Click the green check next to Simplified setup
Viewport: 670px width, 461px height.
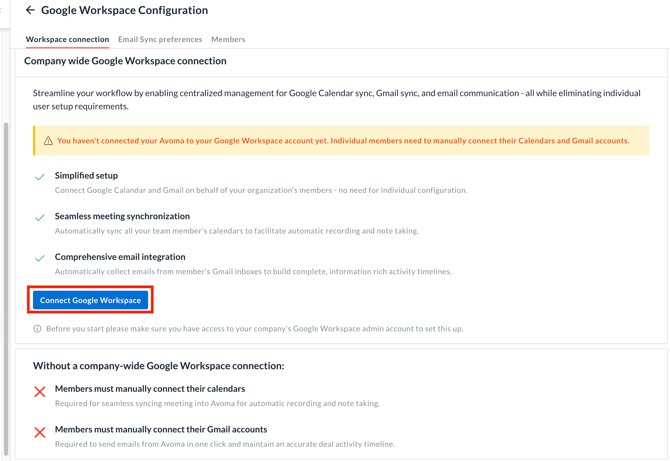(40, 176)
